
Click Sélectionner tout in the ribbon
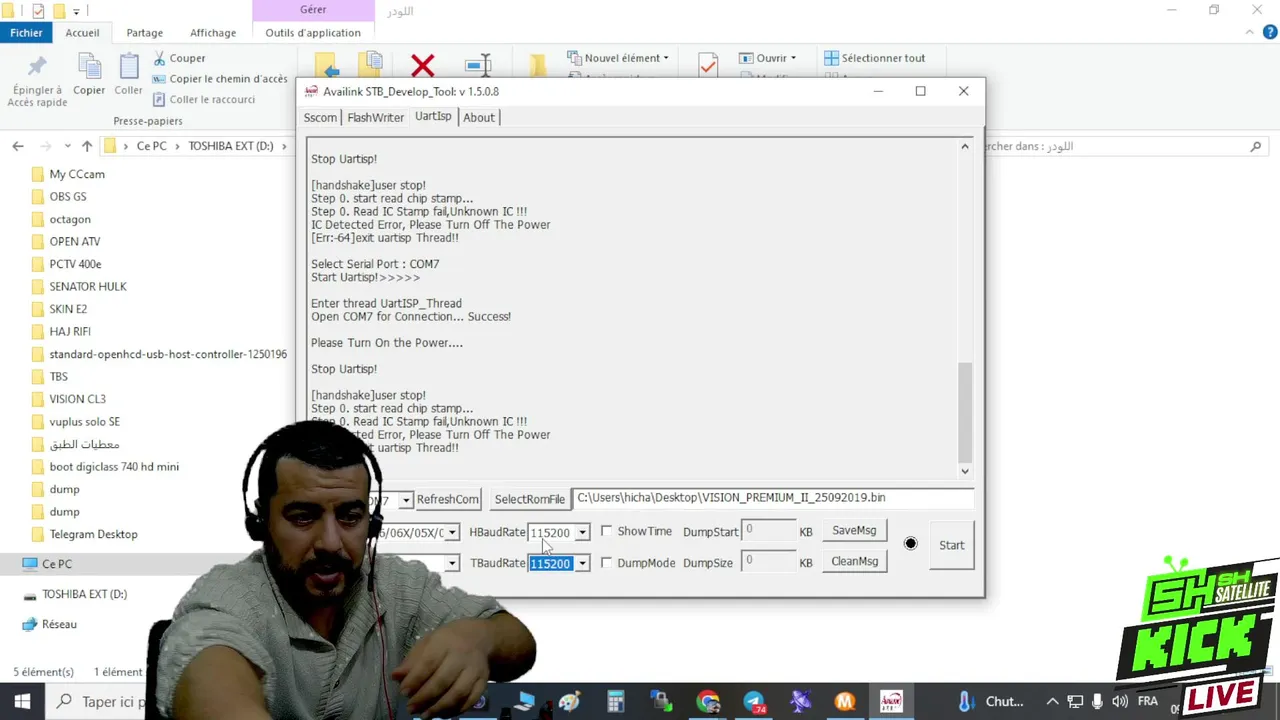tap(875, 58)
